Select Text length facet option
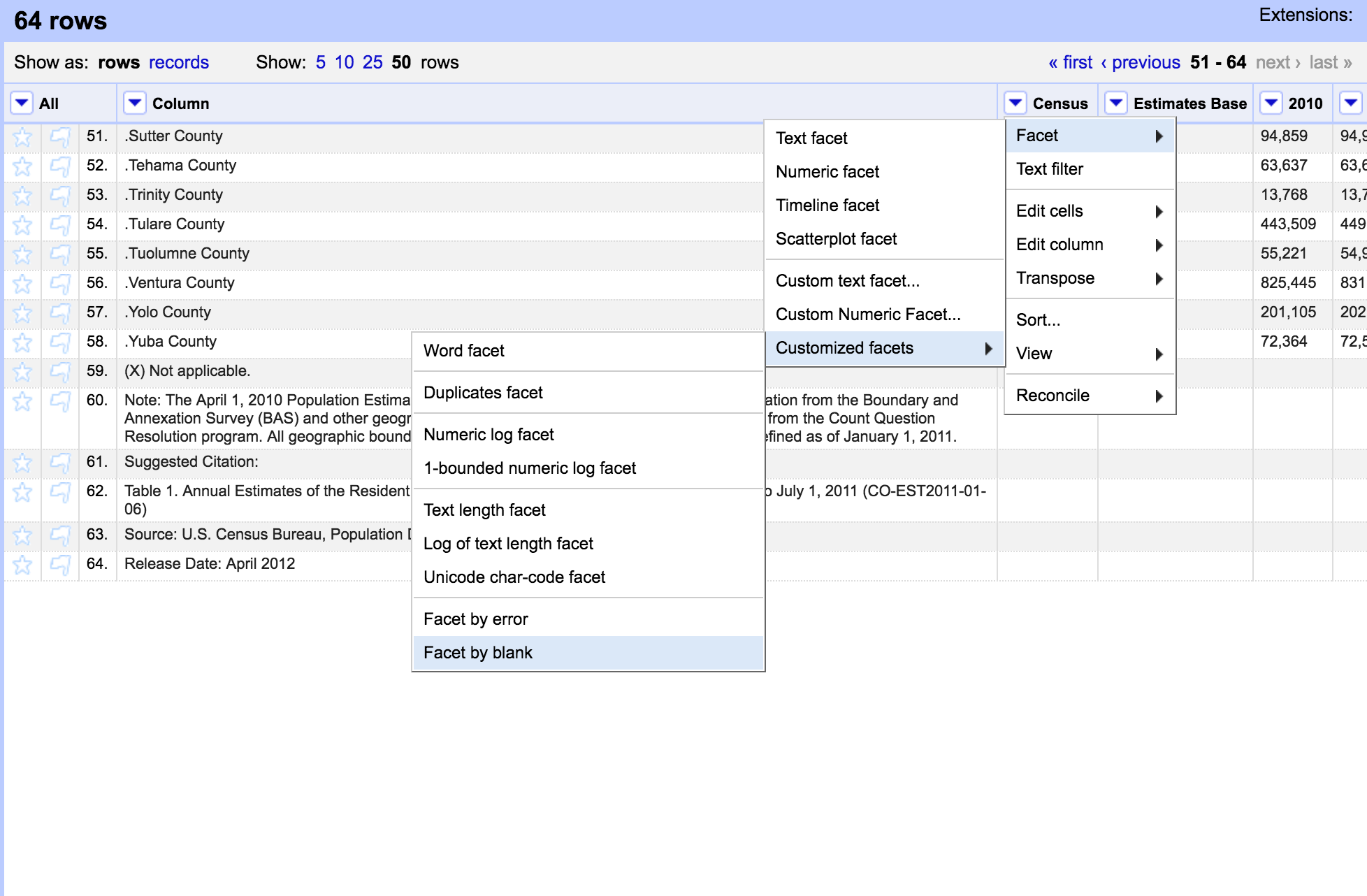The image size is (1367, 896). click(x=484, y=510)
